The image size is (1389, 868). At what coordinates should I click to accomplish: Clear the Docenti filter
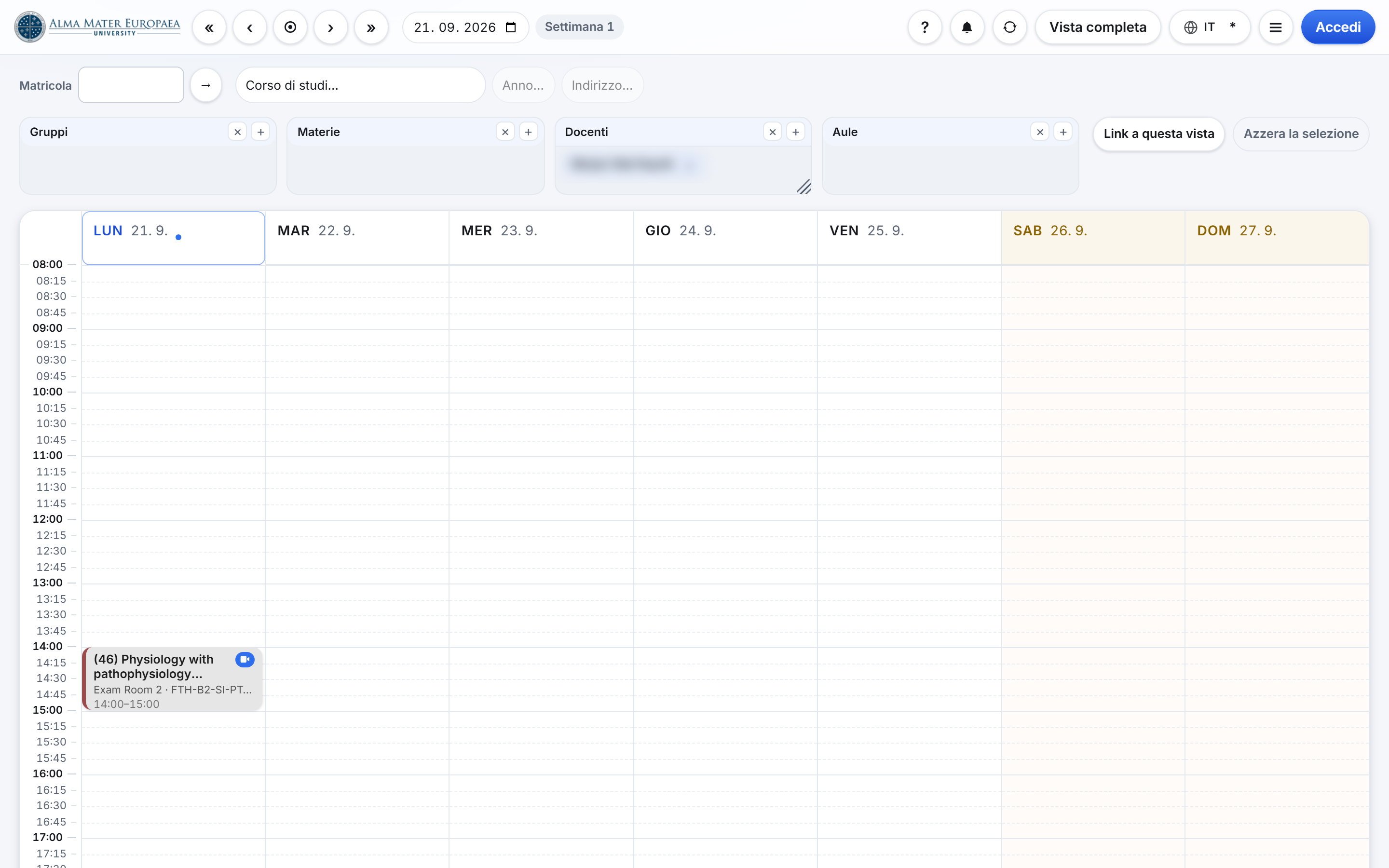773,132
